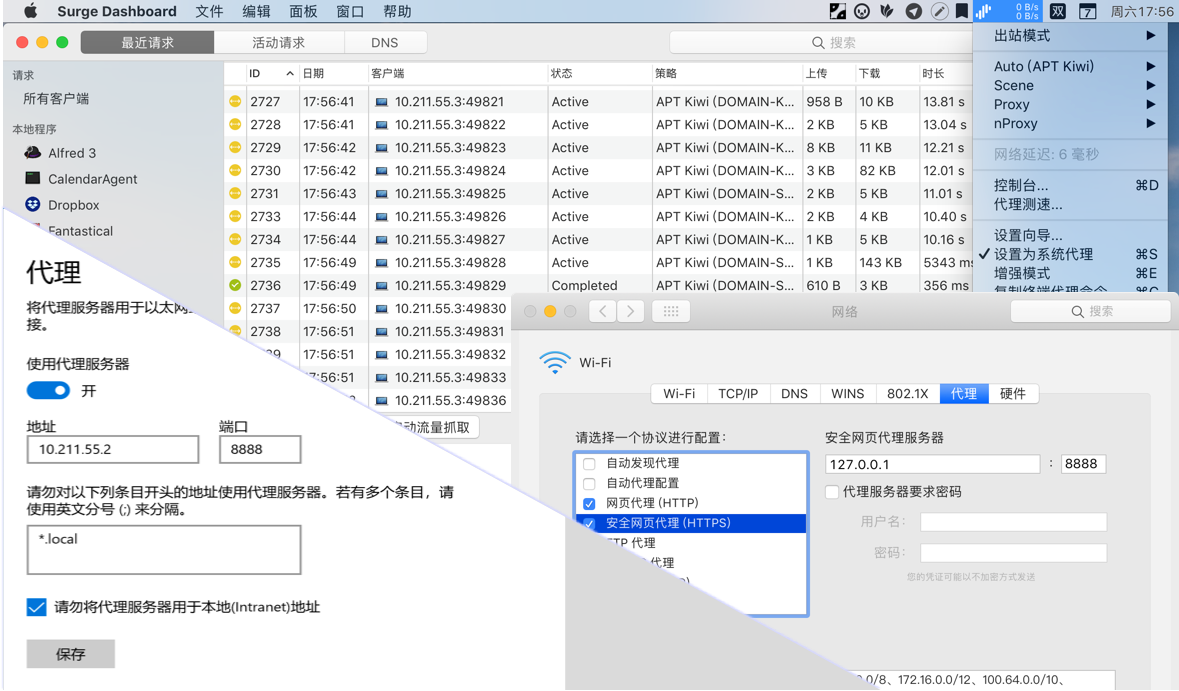Click the back arrow in Network window
This screenshot has height=691, width=1179.
coord(602,311)
